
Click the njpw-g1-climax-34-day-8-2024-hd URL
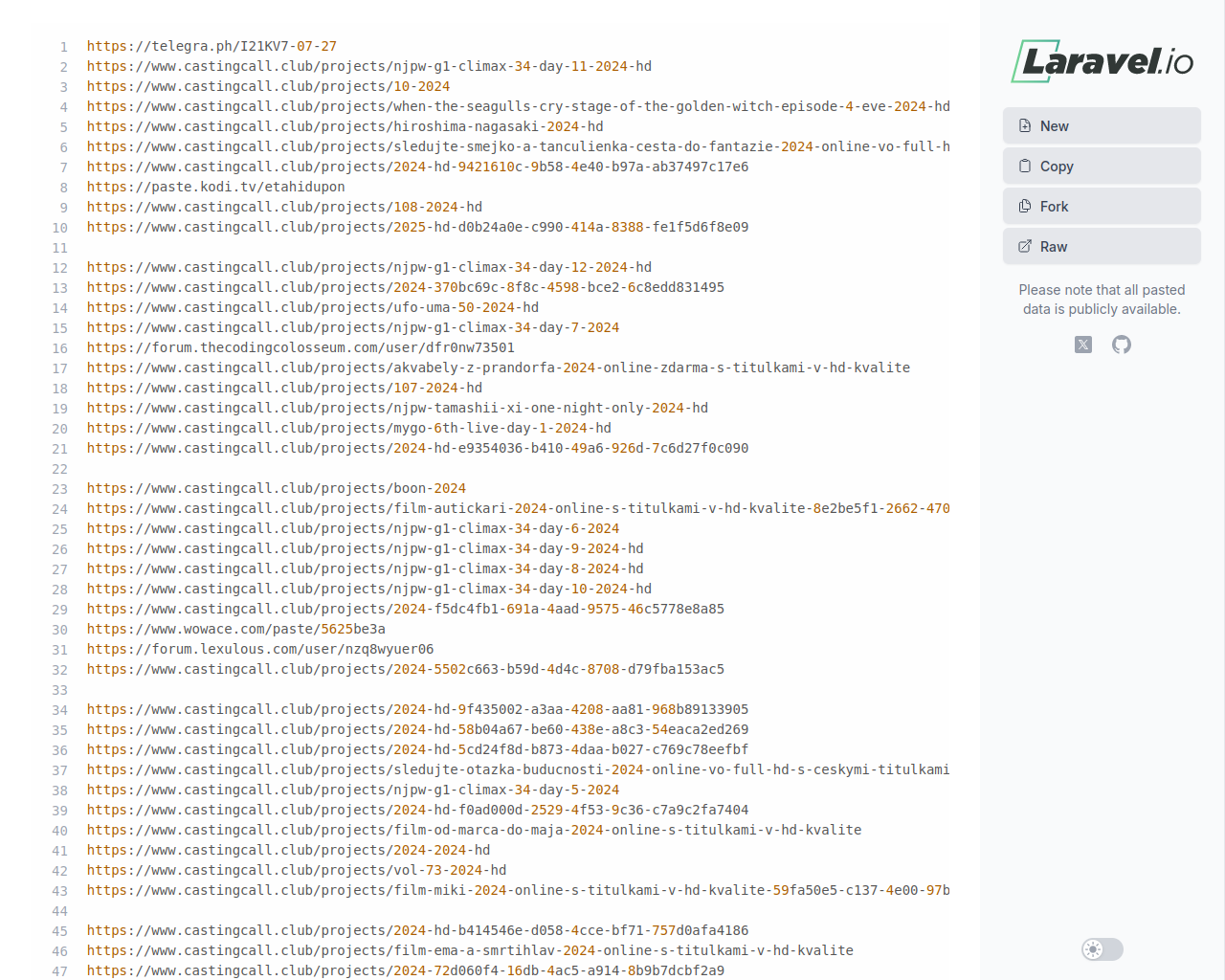coord(366,568)
